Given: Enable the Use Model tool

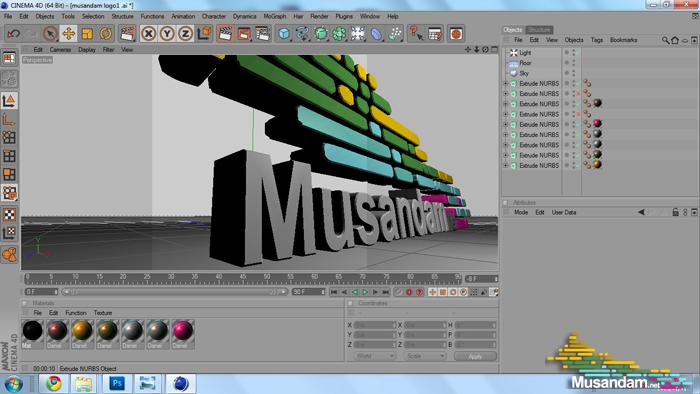Looking at the screenshot, I should tap(9, 101).
